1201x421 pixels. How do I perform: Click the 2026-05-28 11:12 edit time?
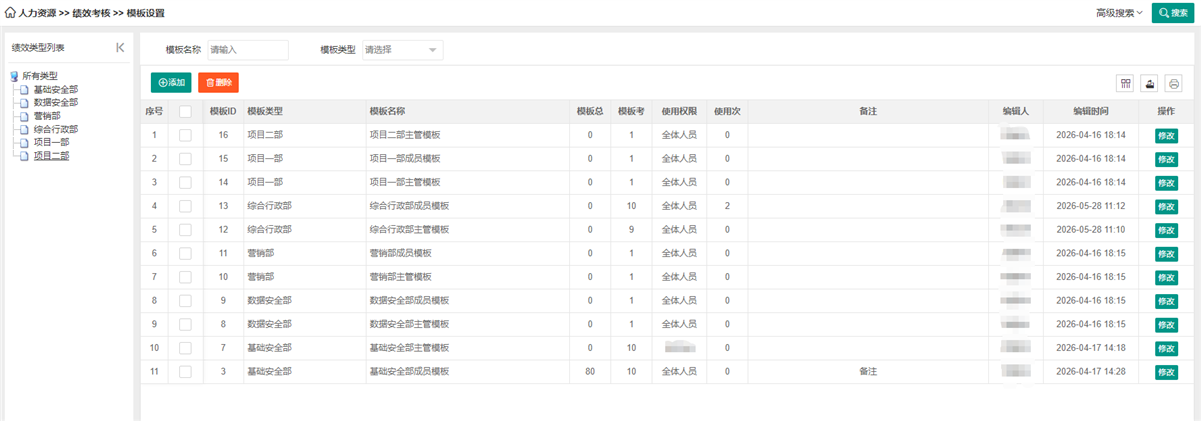(1091, 206)
